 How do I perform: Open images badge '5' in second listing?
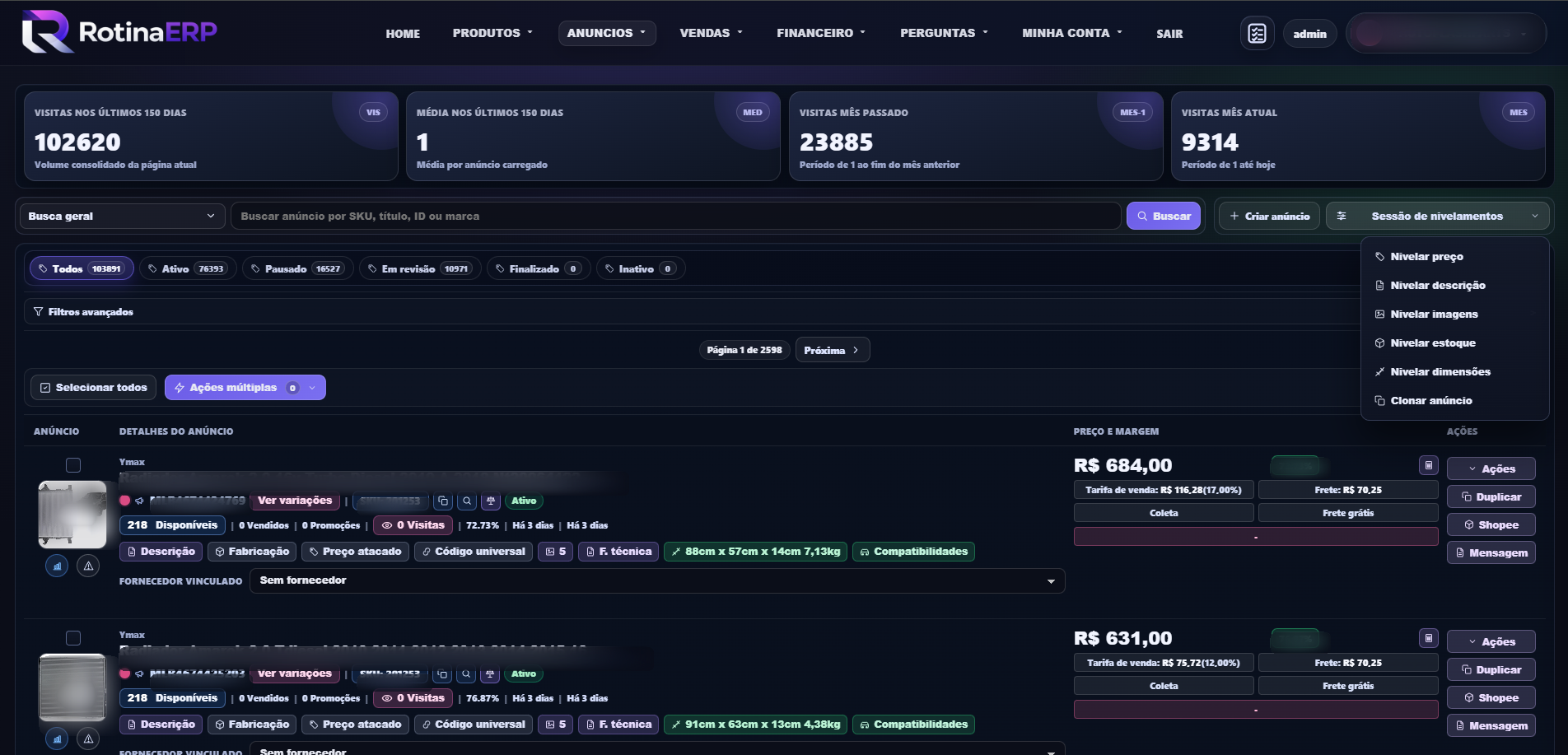click(556, 725)
